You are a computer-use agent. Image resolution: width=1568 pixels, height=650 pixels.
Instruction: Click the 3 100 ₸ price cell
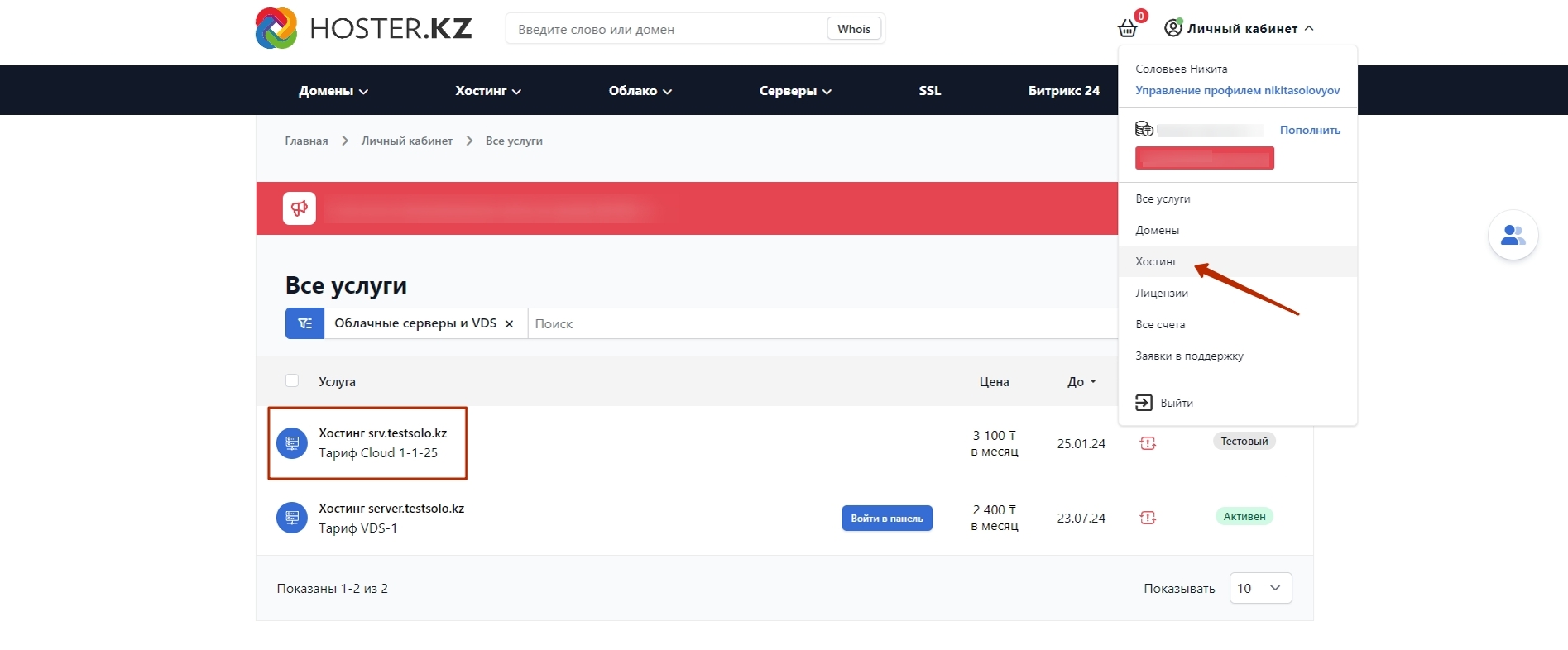[x=994, y=443]
